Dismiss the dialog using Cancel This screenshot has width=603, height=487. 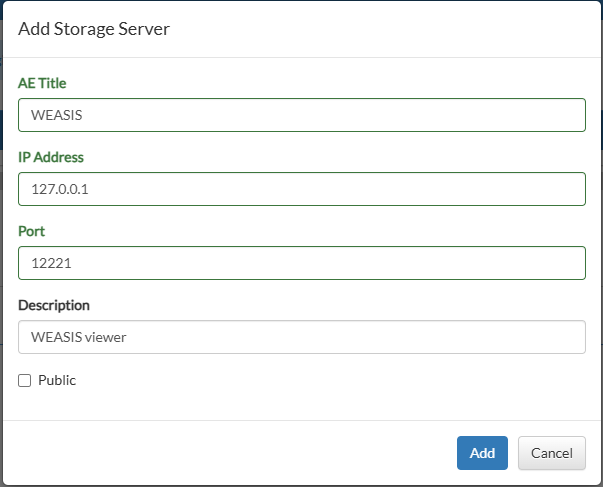pos(551,453)
